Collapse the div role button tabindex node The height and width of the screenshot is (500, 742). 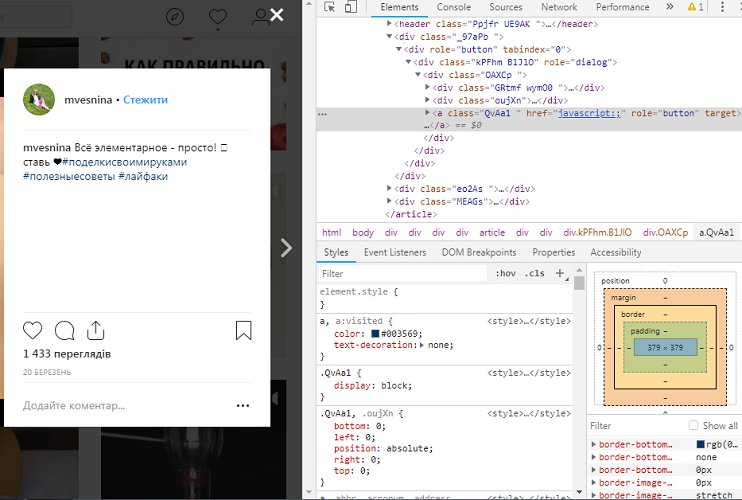click(x=398, y=49)
